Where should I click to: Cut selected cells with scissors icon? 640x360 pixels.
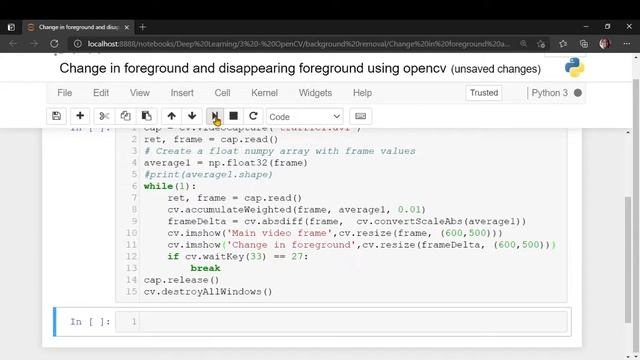click(x=104, y=116)
